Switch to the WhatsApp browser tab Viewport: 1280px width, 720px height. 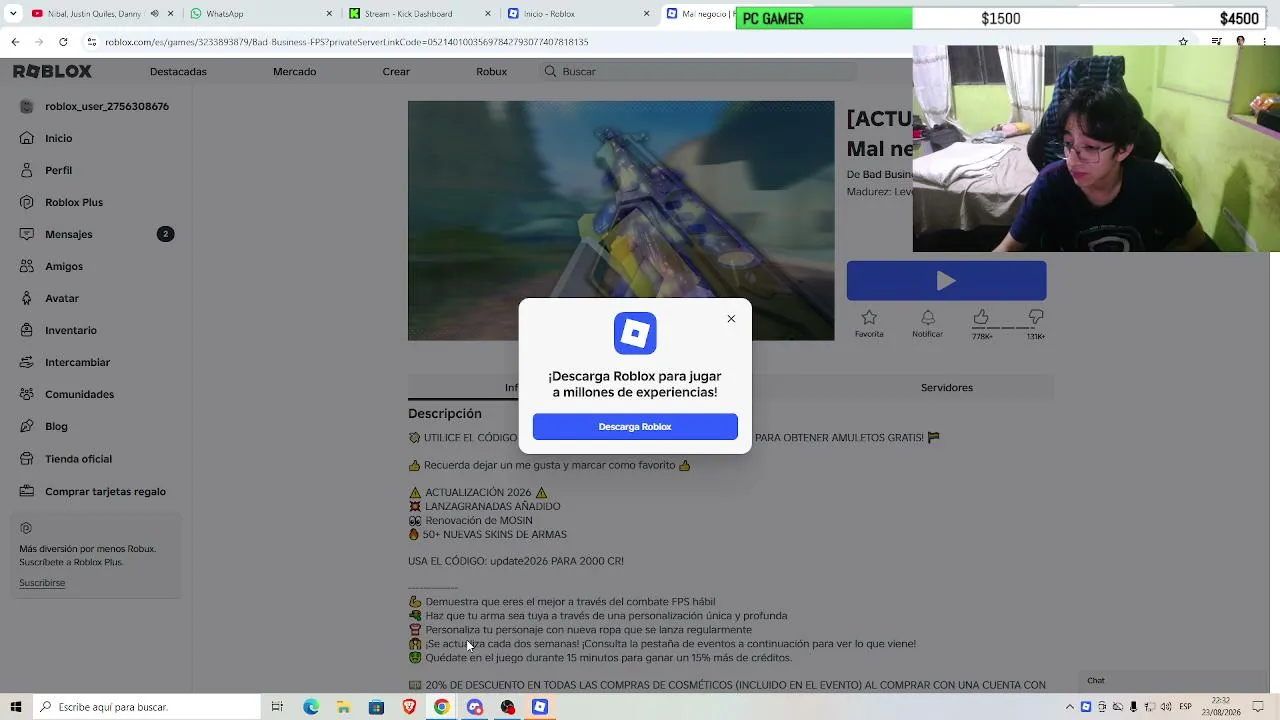[262, 14]
